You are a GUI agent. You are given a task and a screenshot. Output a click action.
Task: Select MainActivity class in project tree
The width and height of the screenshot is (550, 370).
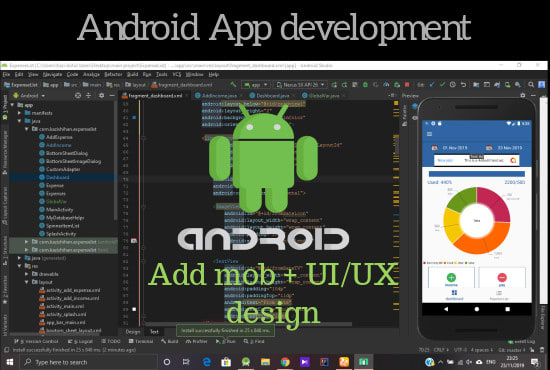56,210
